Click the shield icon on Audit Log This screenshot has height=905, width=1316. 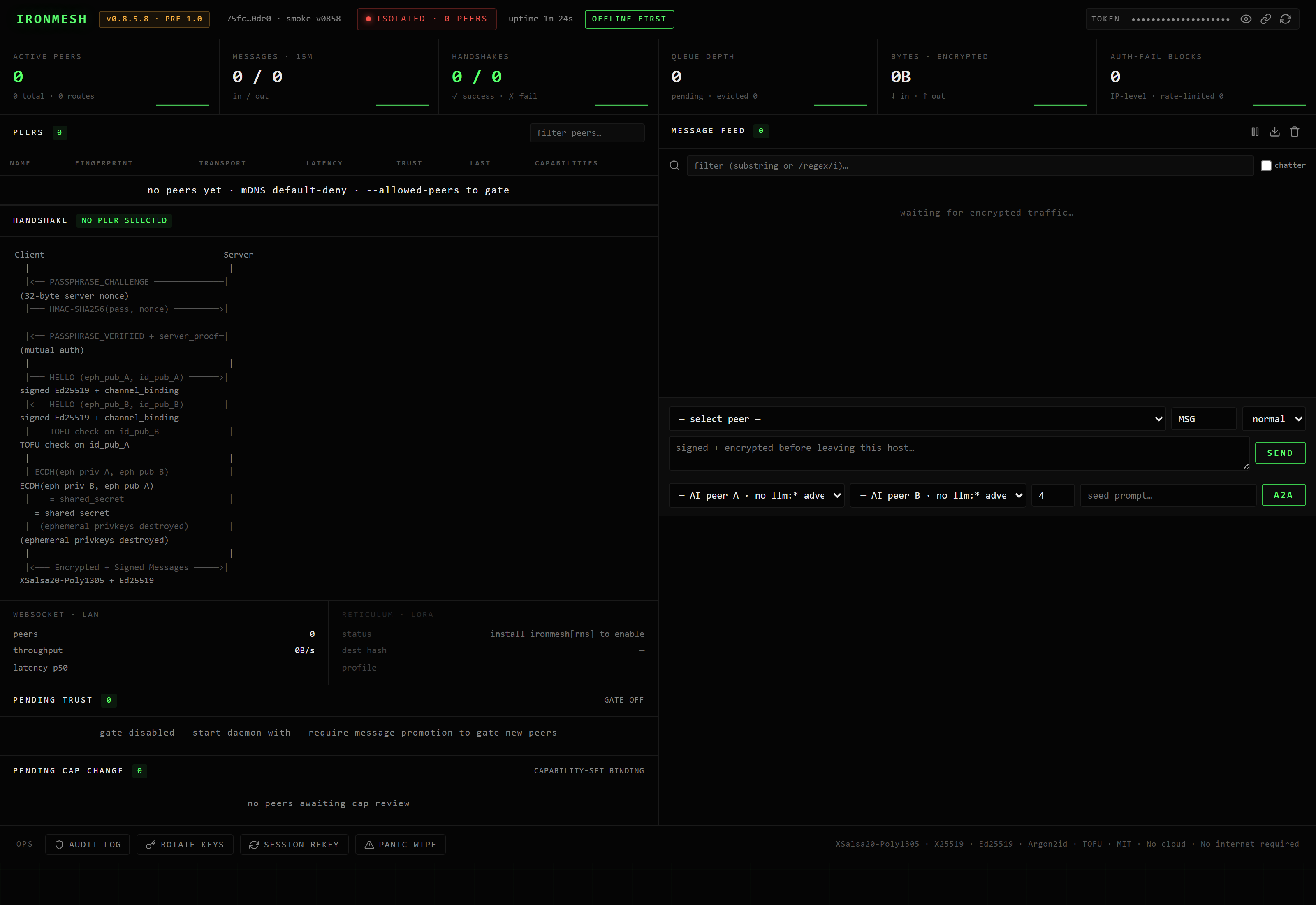(59, 845)
